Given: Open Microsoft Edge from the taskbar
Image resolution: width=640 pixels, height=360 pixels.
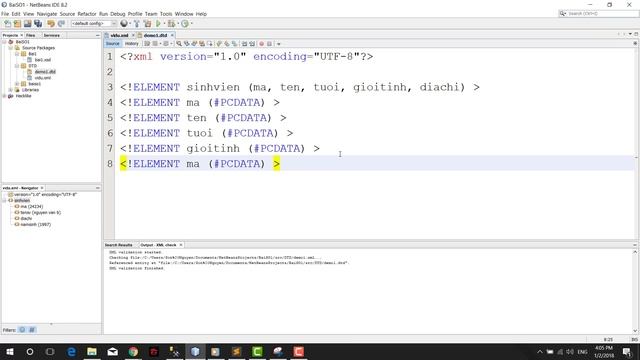Looking at the screenshot, I should coord(71,351).
